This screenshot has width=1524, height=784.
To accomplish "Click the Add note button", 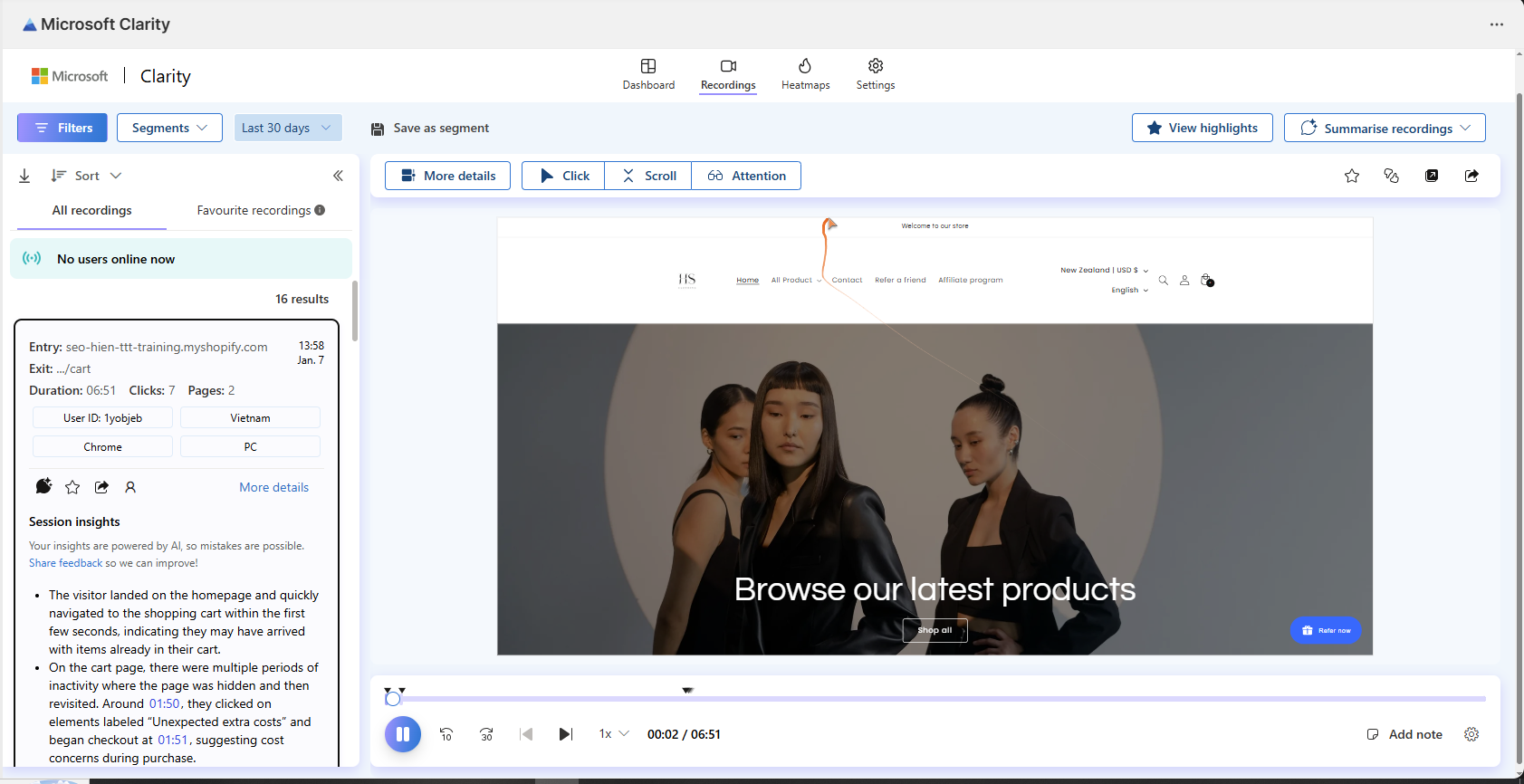I will click(1404, 734).
